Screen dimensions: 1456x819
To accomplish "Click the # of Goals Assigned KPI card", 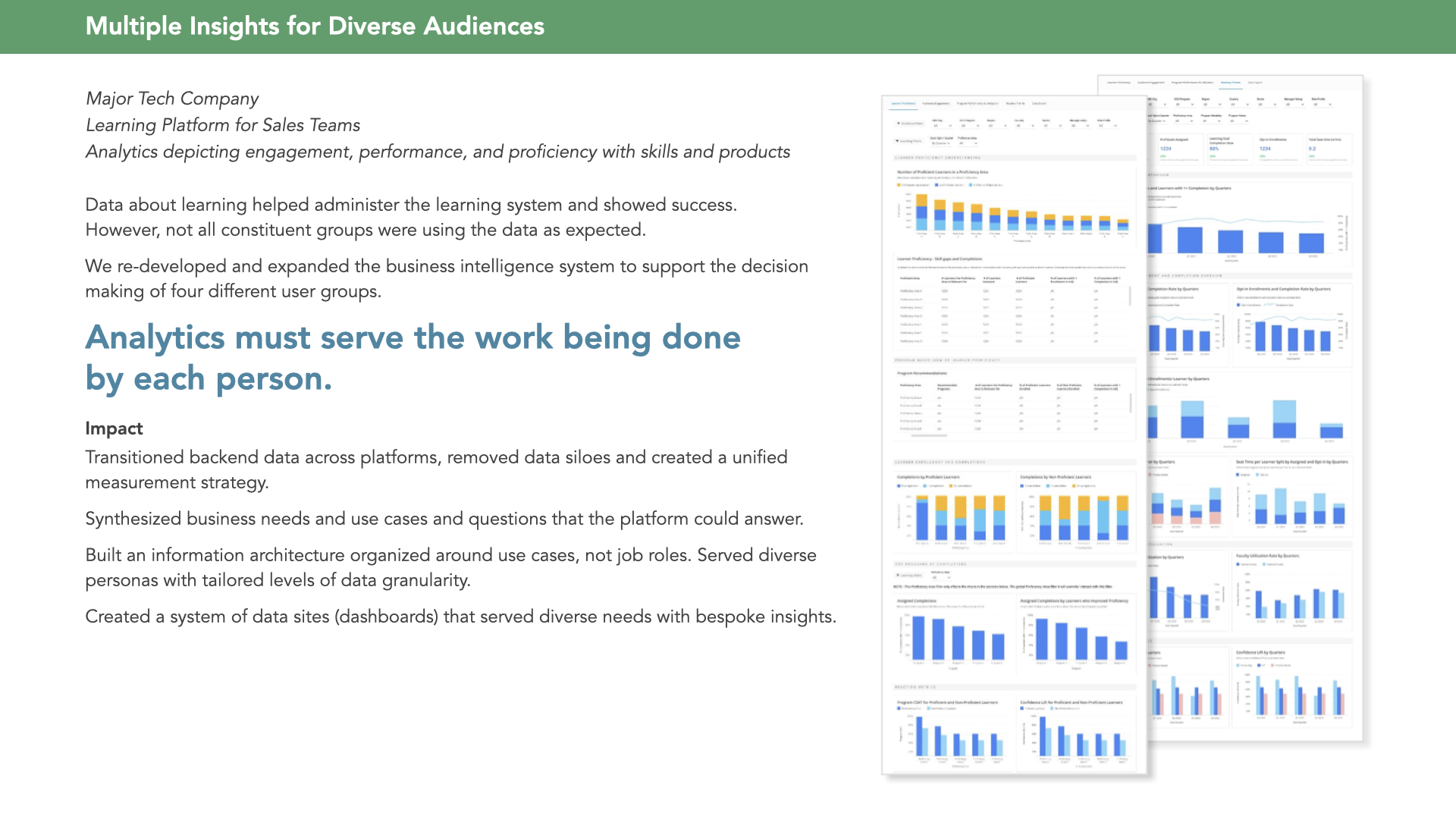I will (x=1181, y=149).
